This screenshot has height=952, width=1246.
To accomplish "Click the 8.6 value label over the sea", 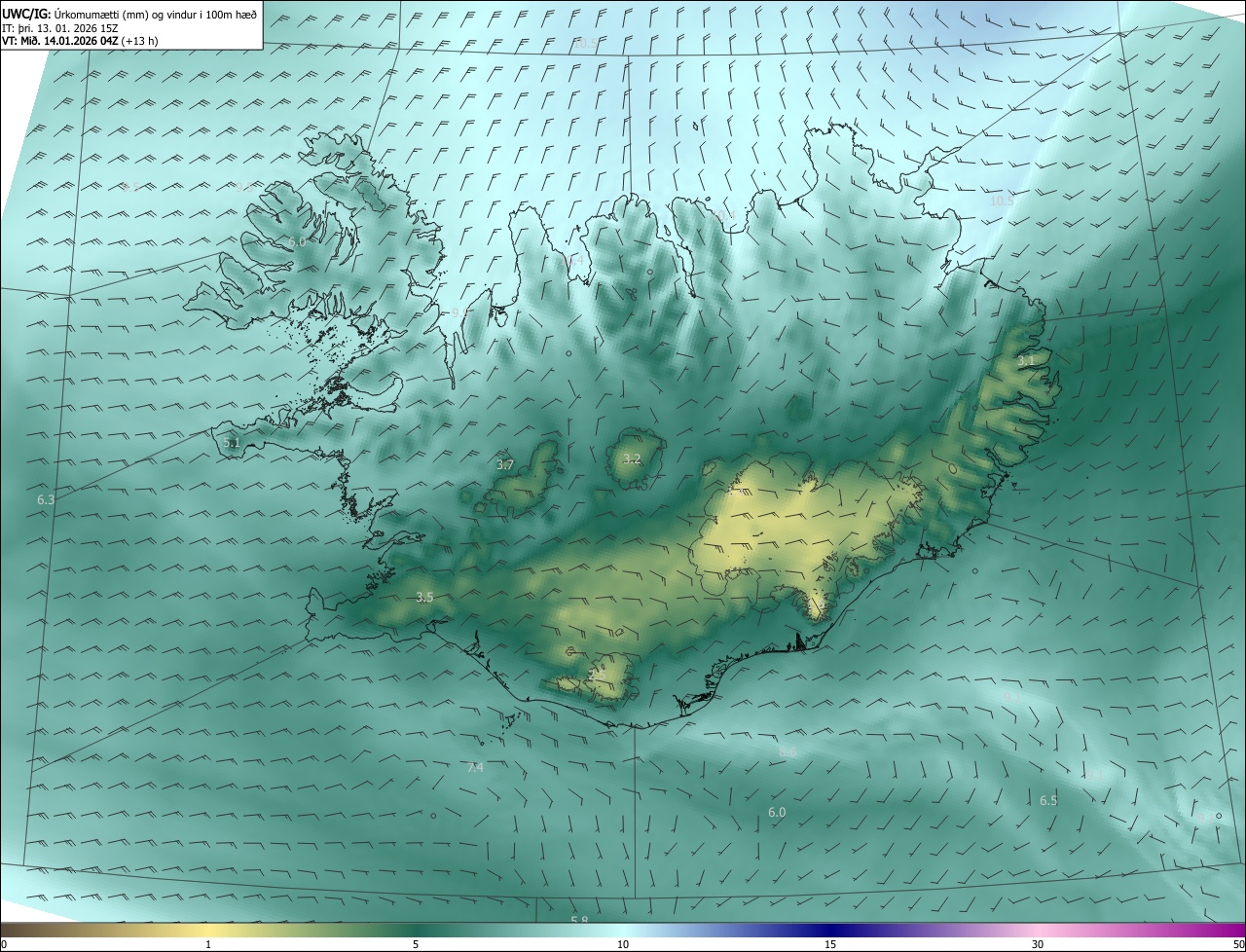I will tap(788, 752).
